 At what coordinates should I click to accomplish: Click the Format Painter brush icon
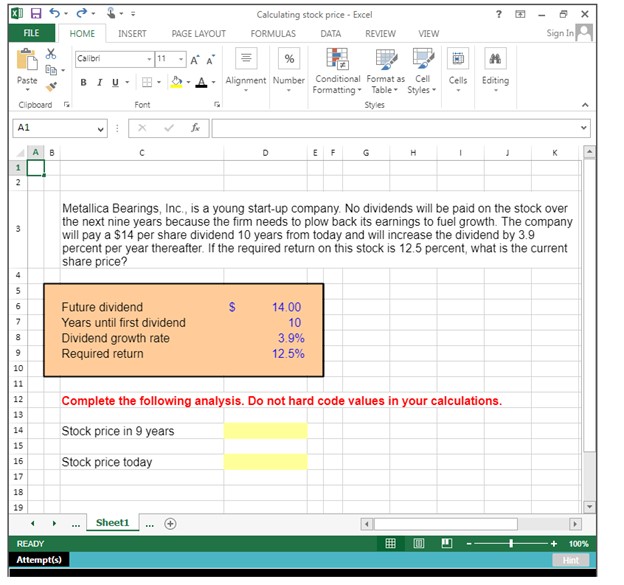(x=51, y=86)
